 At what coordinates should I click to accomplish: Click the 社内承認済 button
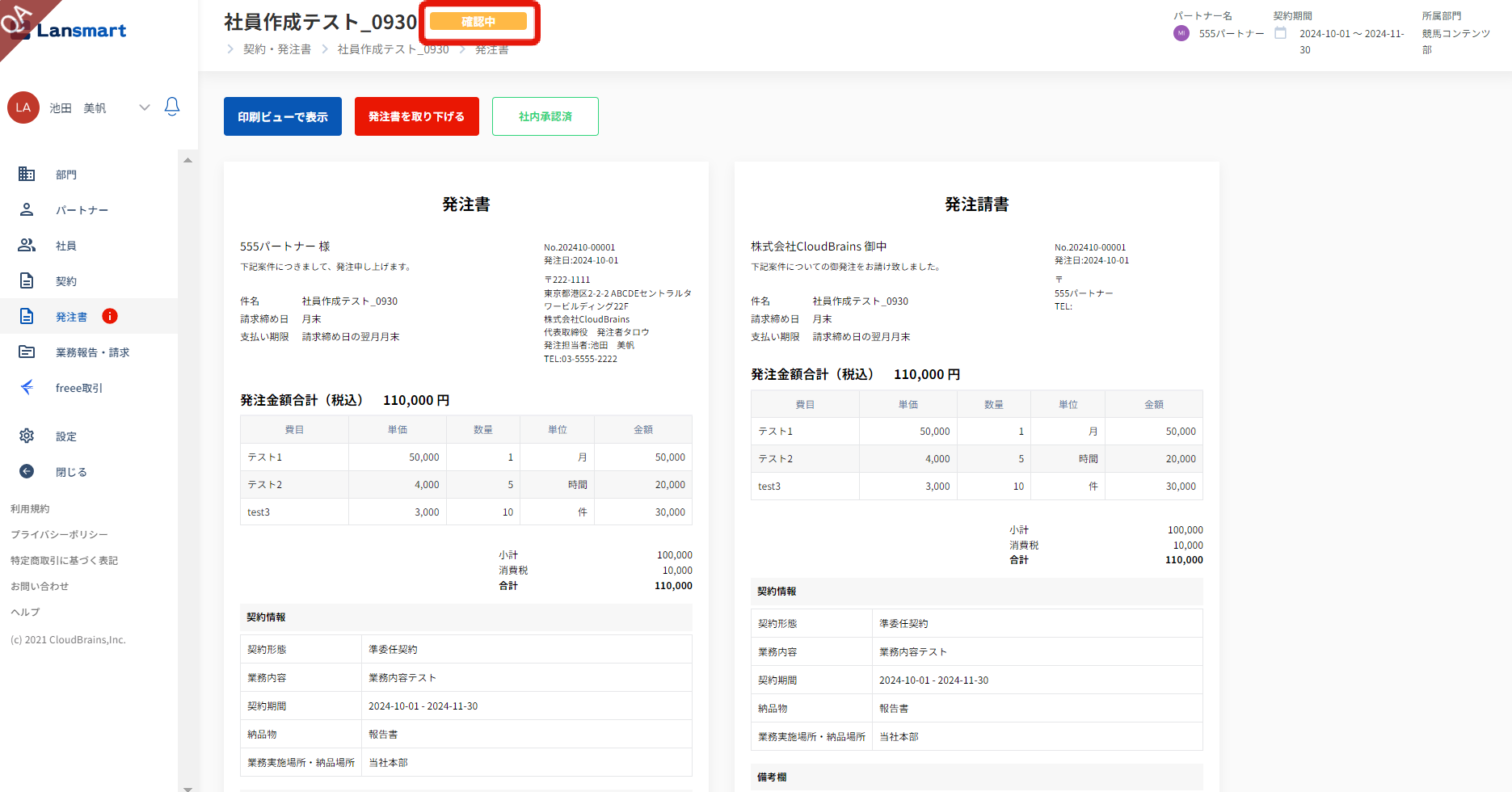point(545,116)
